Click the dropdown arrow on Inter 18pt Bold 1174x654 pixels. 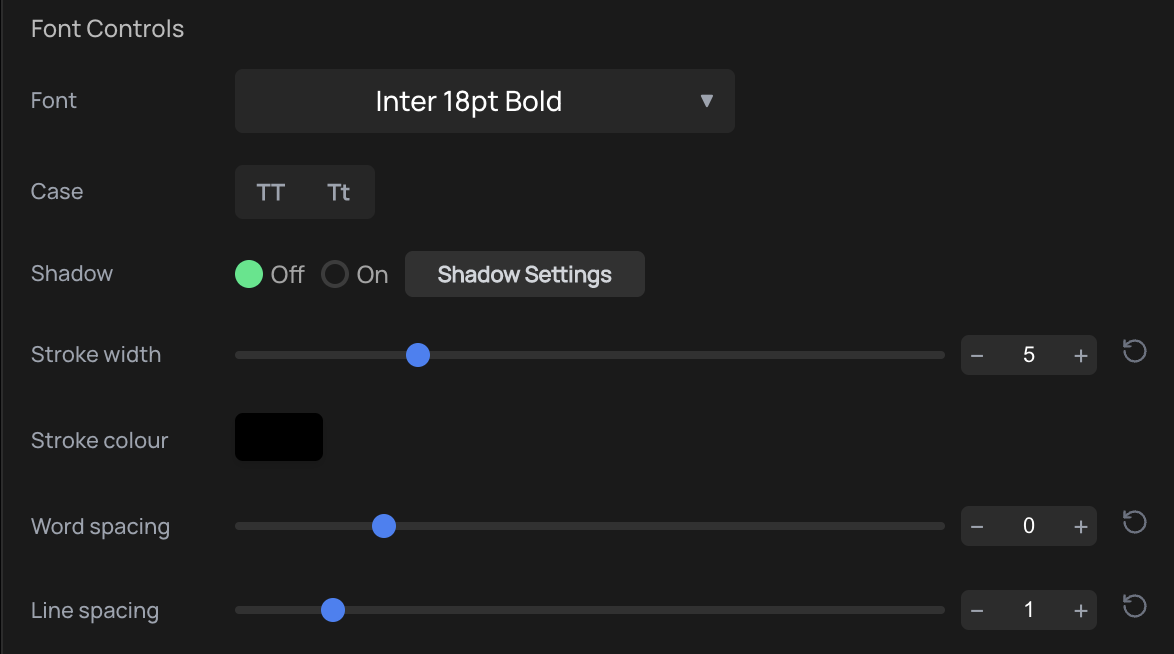(x=707, y=100)
